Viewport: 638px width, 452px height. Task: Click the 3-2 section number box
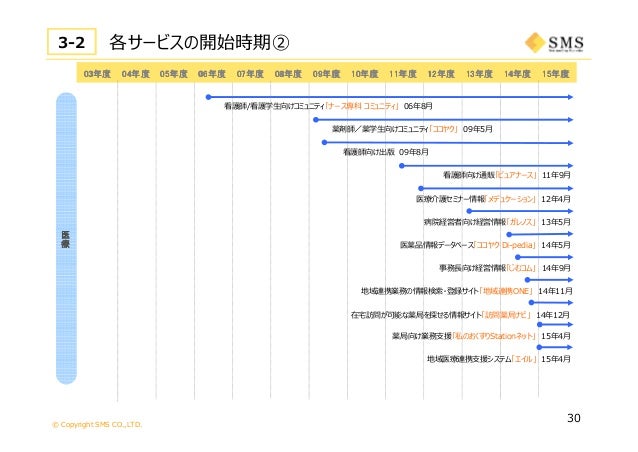click(x=72, y=41)
